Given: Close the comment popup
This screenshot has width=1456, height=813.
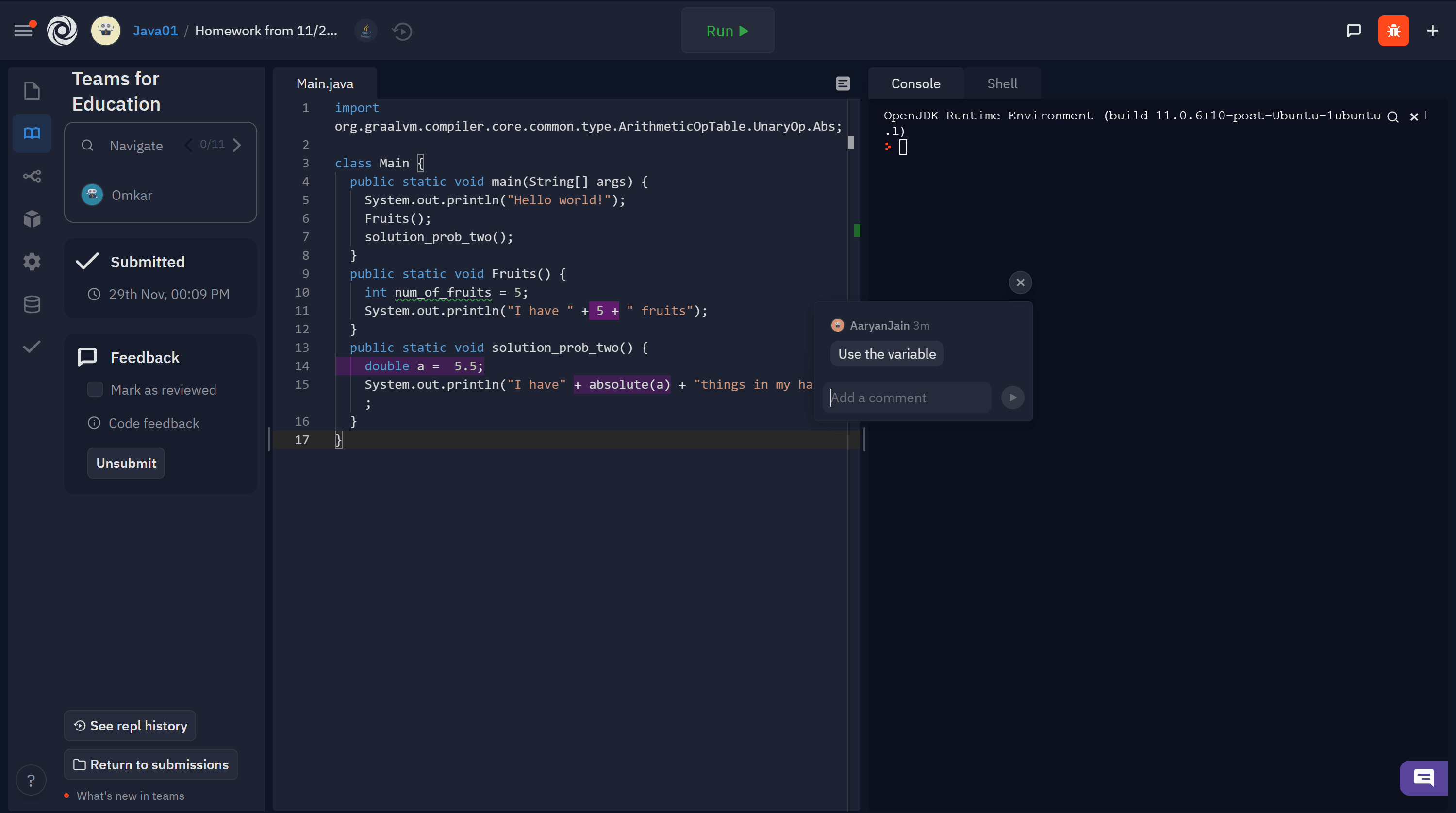Looking at the screenshot, I should 1020,282.
